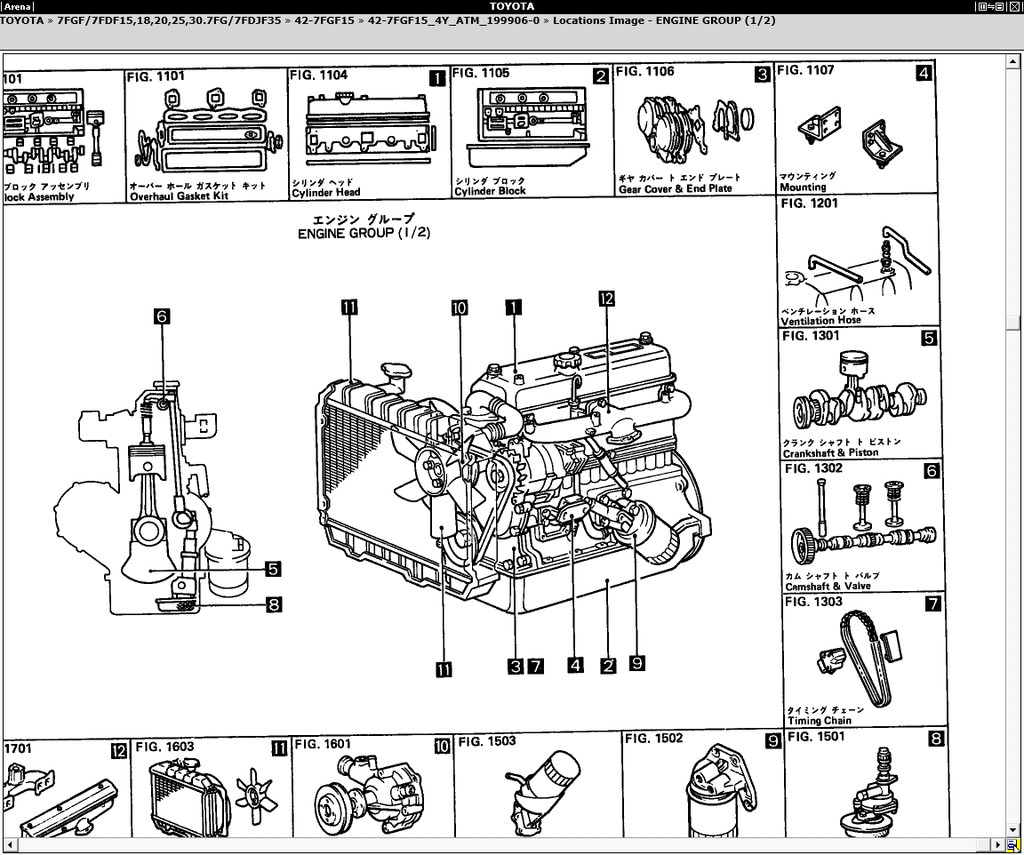
Task: Select callout 4 below the engine drawing
Action: 574,663
